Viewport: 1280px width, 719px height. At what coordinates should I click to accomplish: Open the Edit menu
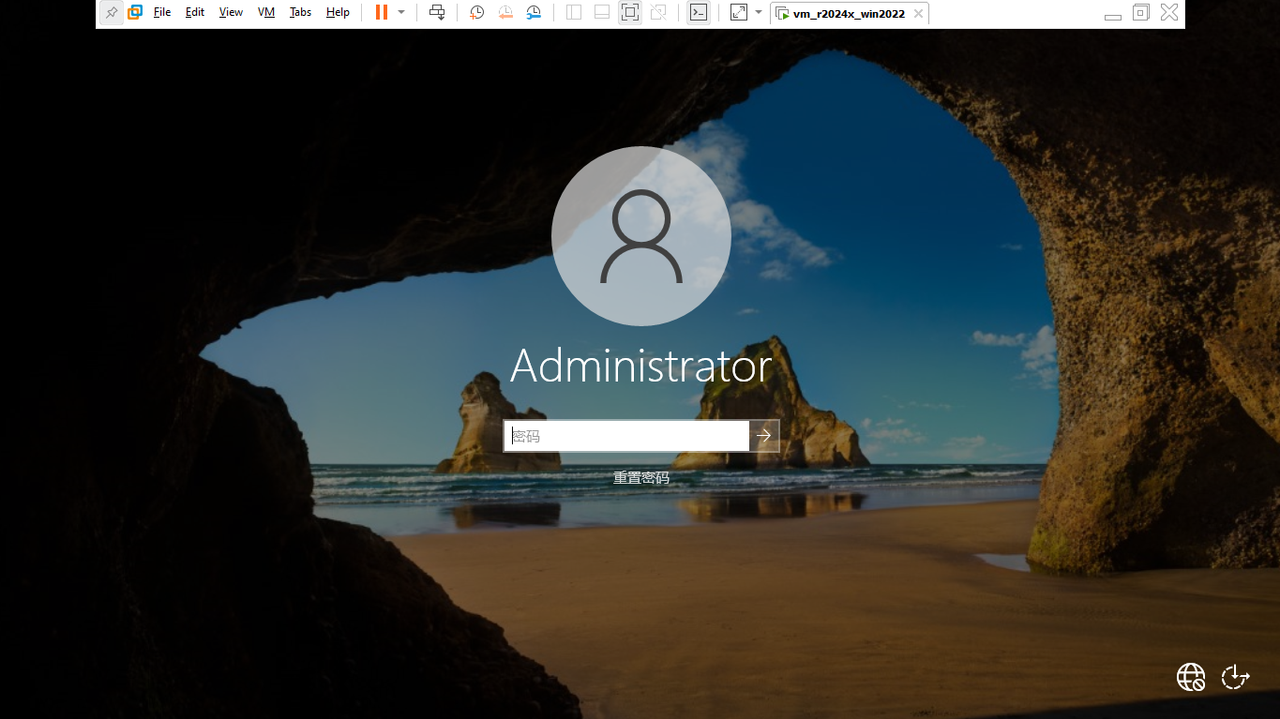(x=195, y=13)
